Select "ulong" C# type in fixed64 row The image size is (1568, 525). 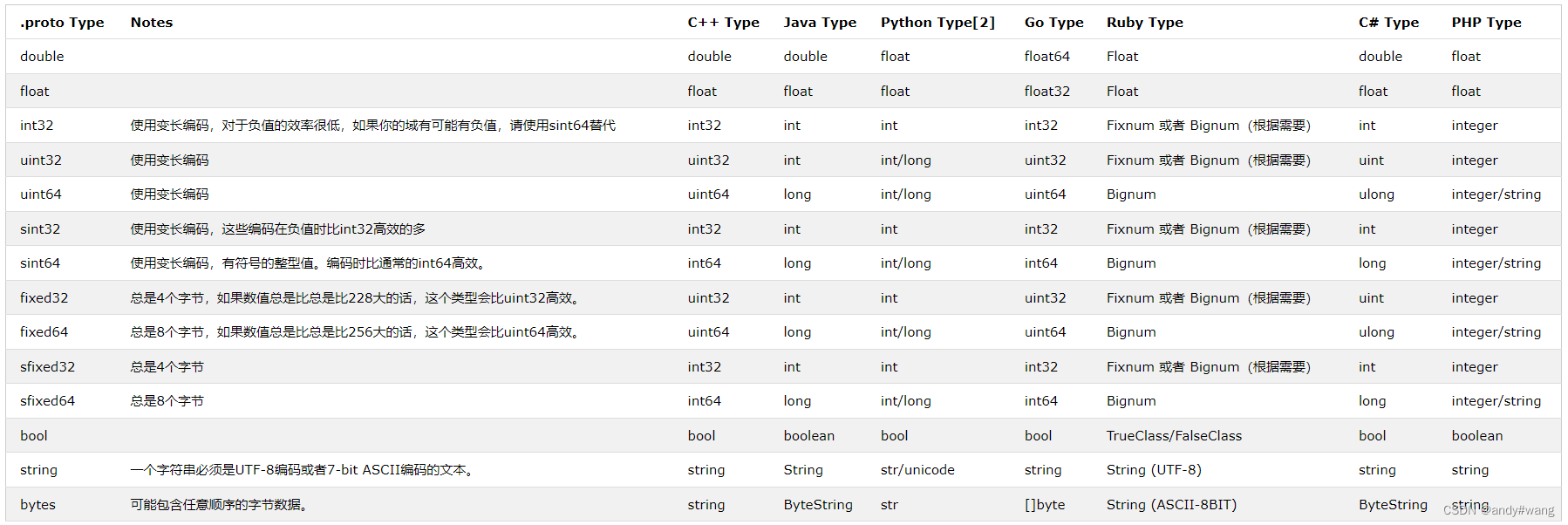(1376, 332)
